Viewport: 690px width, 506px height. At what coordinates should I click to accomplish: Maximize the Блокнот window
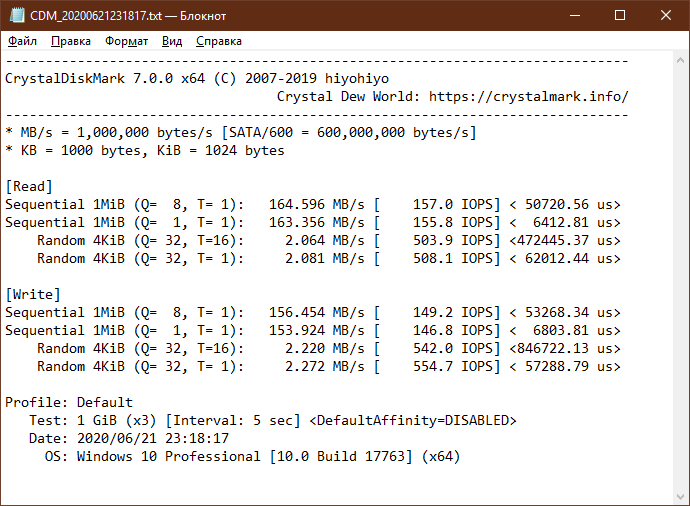click(620, 15)
